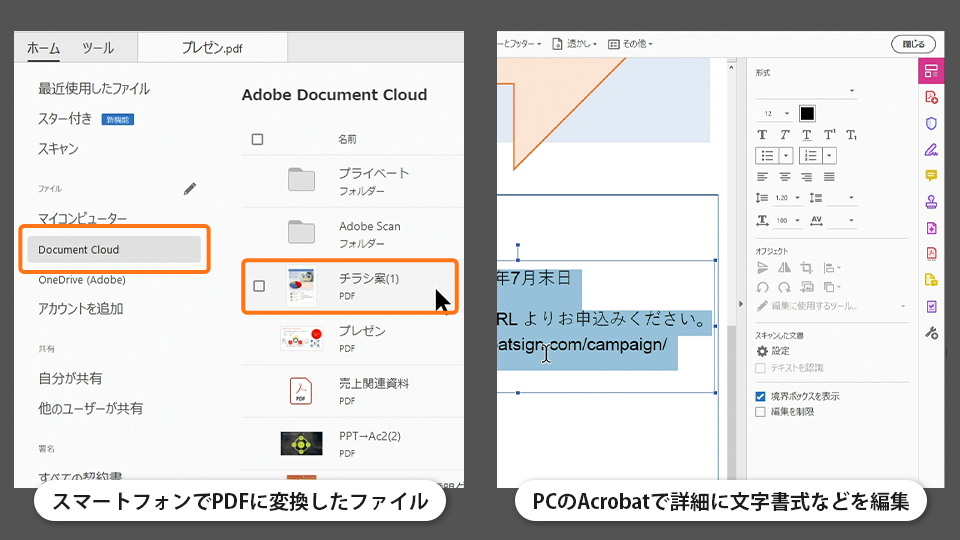Click the black font color swatch

pyautogui.click(x=807, y=113)
